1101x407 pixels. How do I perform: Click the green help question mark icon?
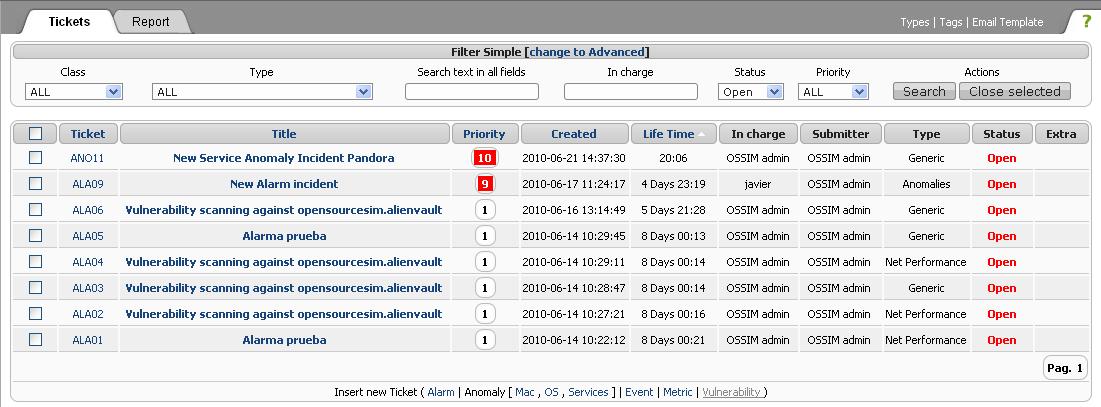(x=1086, y=21)
